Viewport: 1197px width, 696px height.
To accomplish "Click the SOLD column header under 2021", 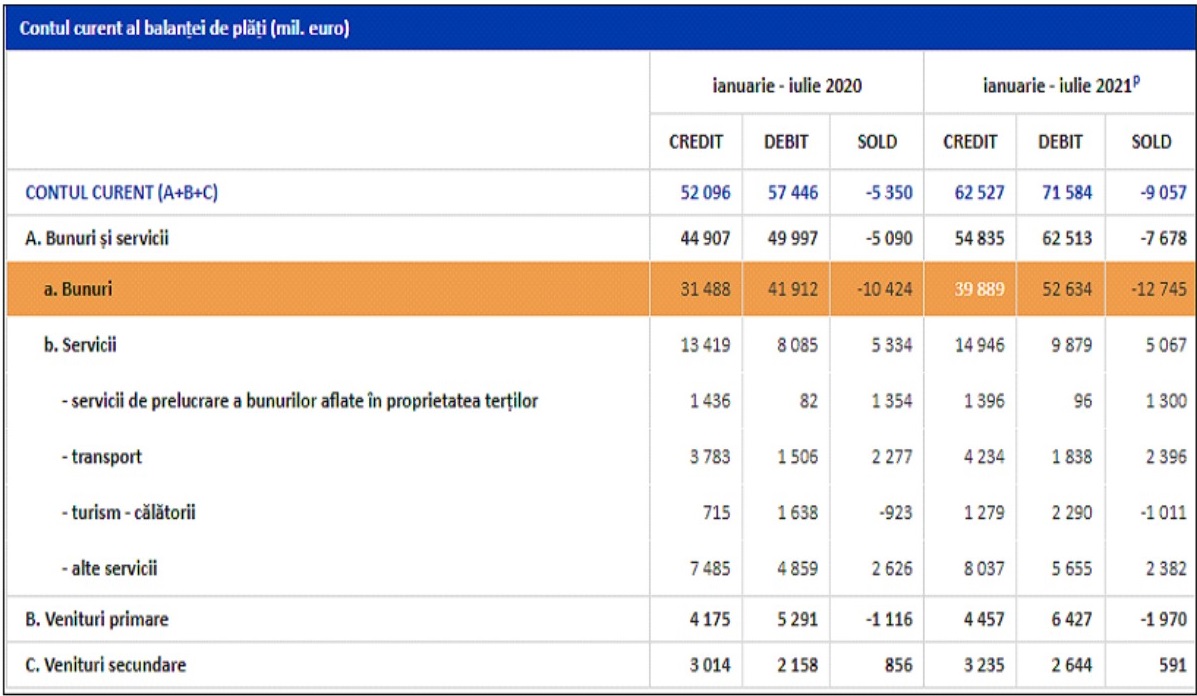I will (x=1151, y=143).
